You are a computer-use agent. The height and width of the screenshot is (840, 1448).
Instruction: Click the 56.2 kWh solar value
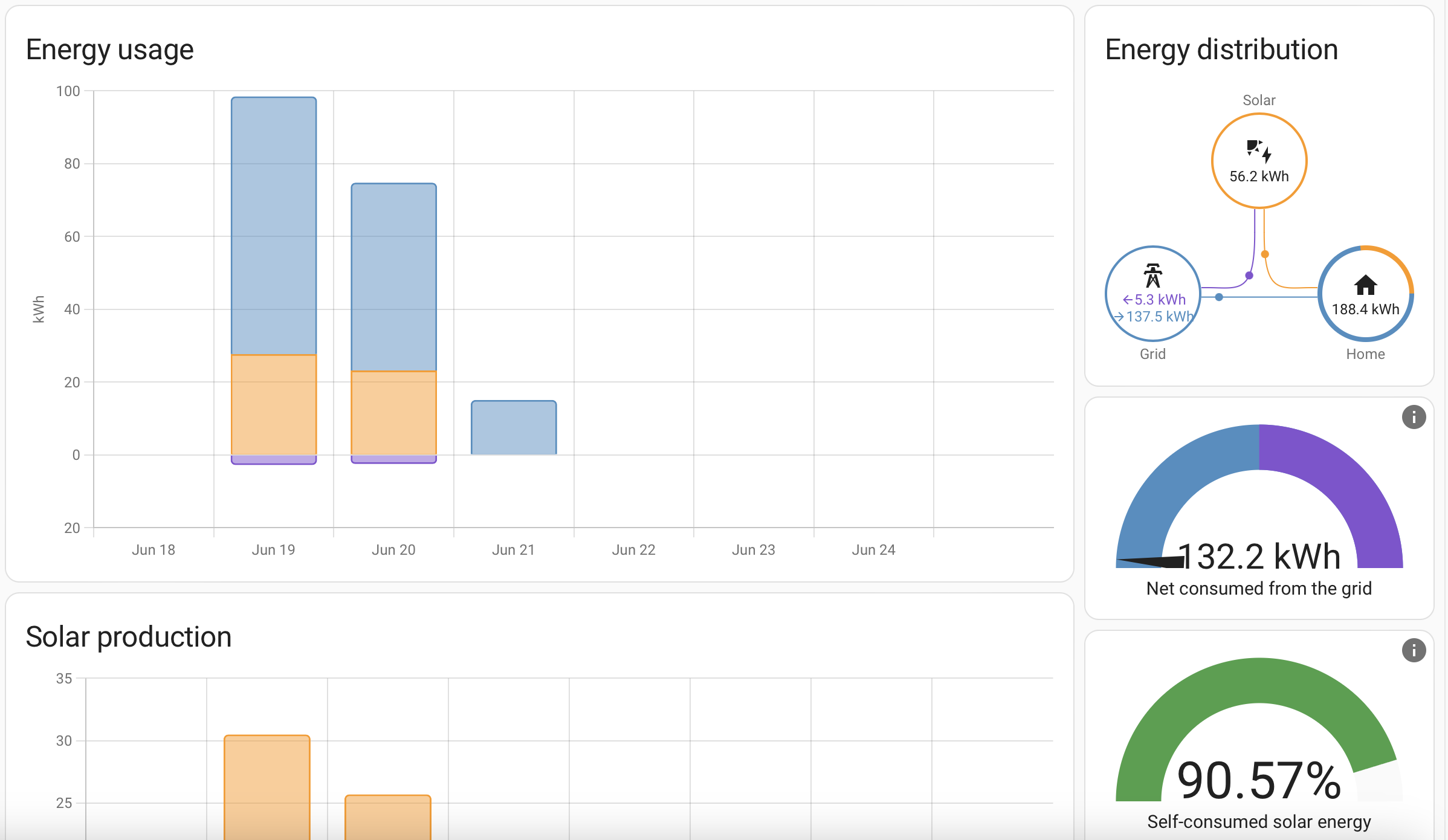(1259, 176)
